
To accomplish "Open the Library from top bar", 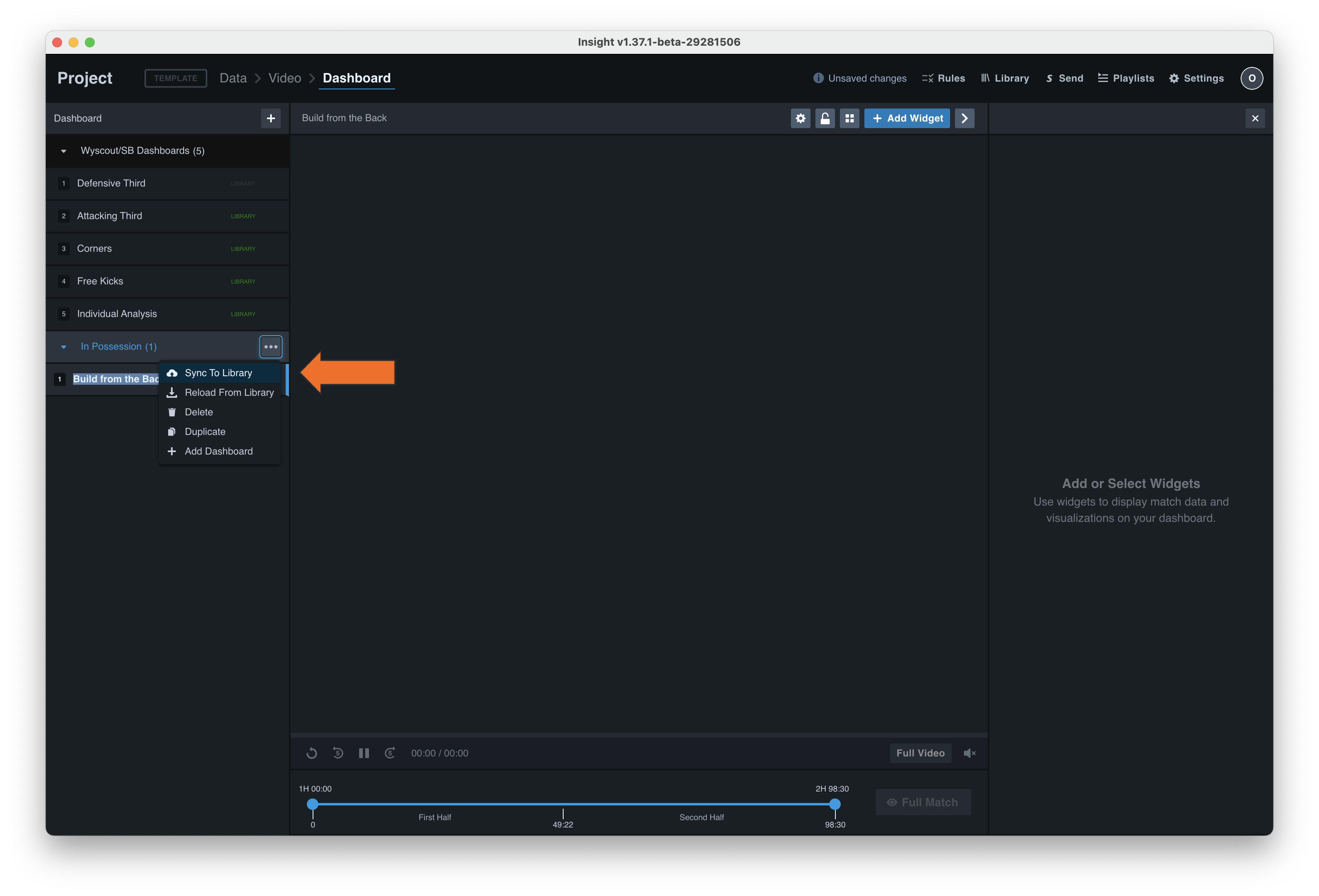I will click(1005, 78).
